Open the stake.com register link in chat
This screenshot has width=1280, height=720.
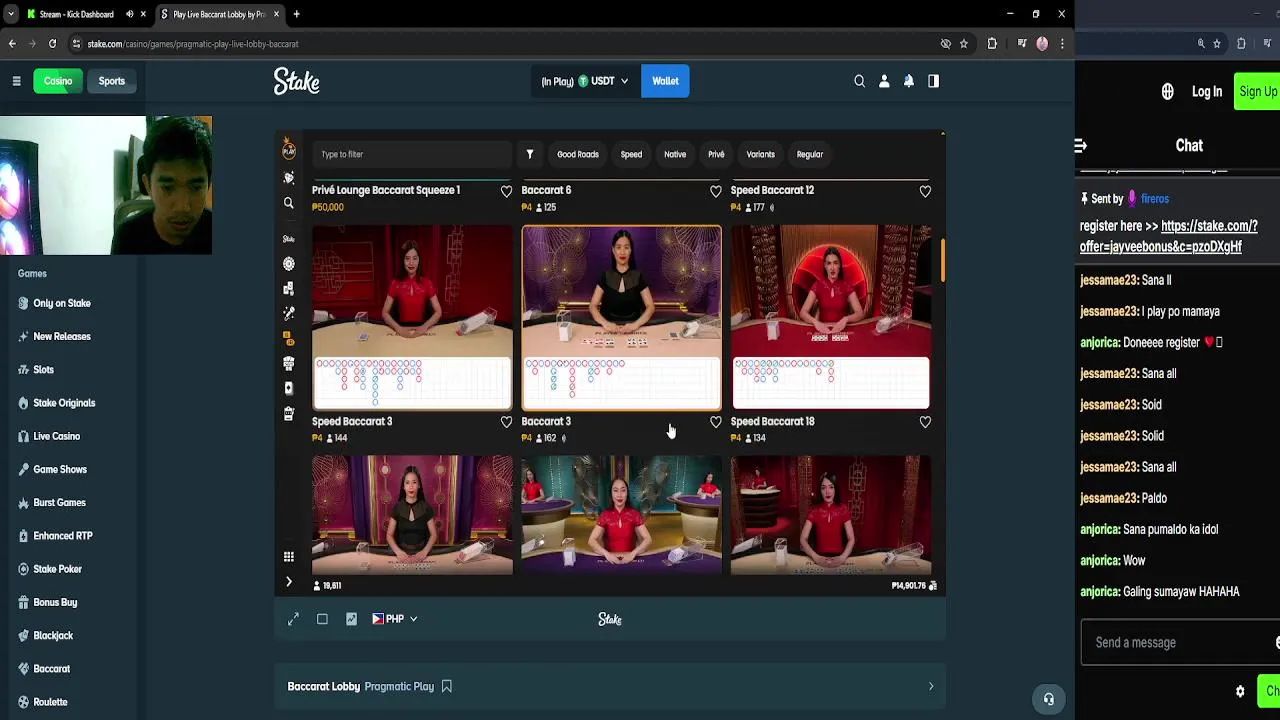tap(1169, 236)
